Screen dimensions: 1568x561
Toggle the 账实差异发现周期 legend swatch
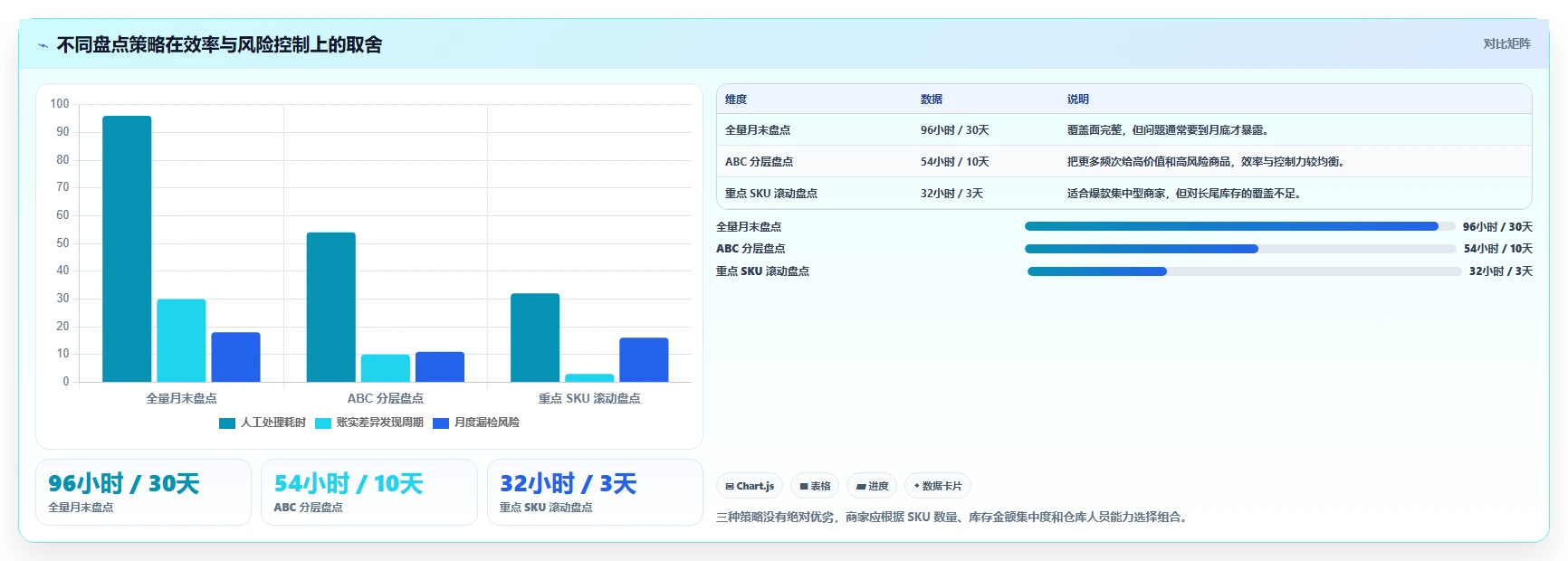click(x=323, y=423)
